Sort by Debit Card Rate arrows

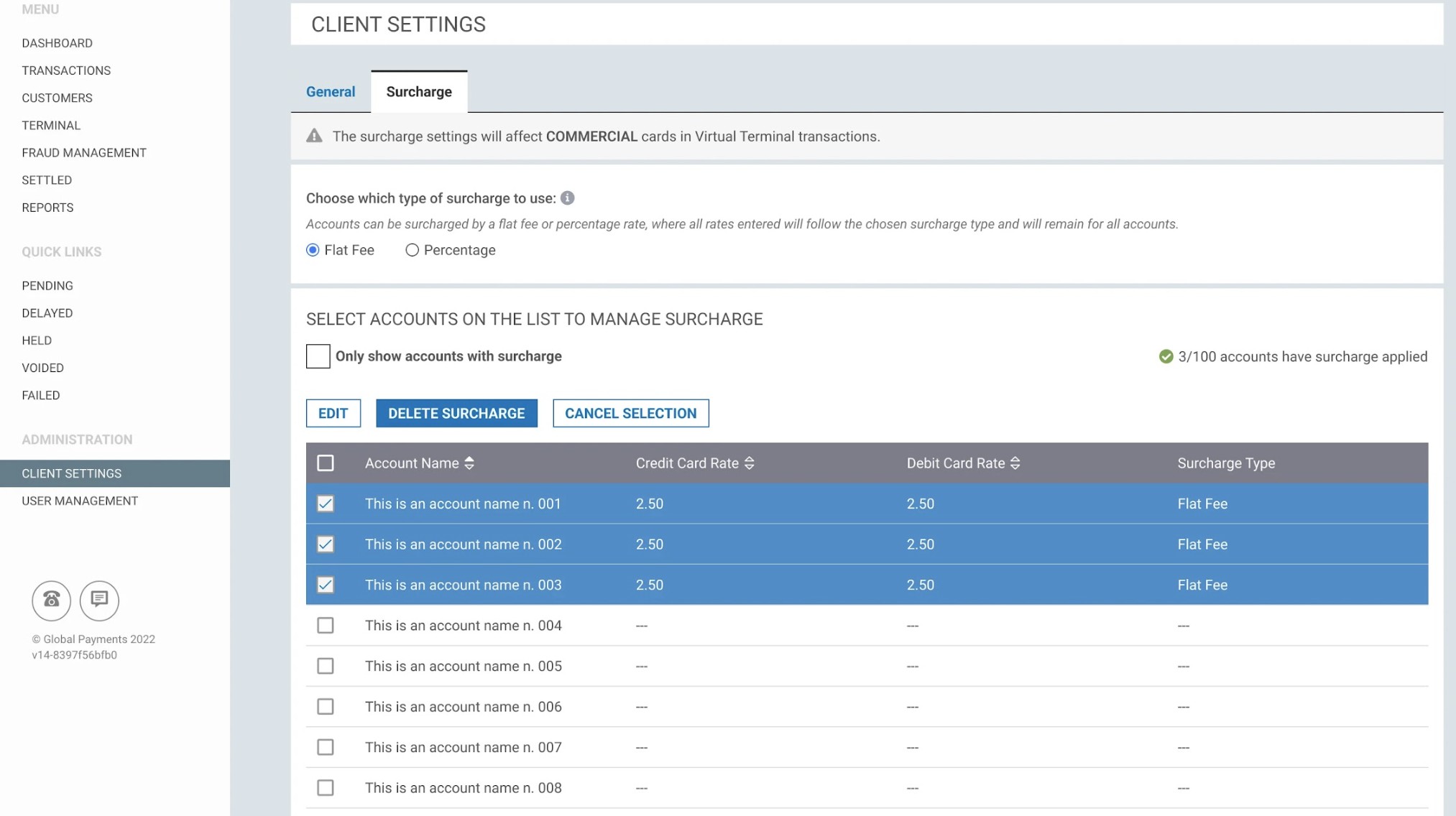pos(1015,463)
